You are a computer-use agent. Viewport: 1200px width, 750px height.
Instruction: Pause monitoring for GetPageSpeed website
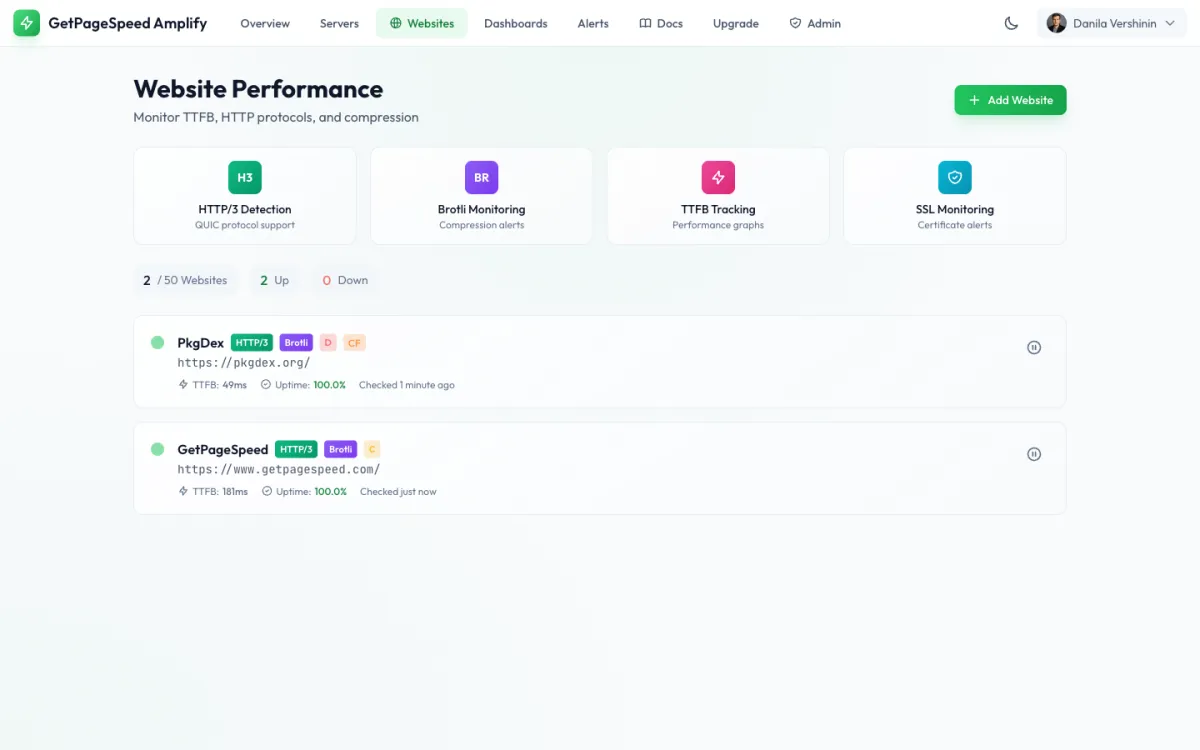1034,453
